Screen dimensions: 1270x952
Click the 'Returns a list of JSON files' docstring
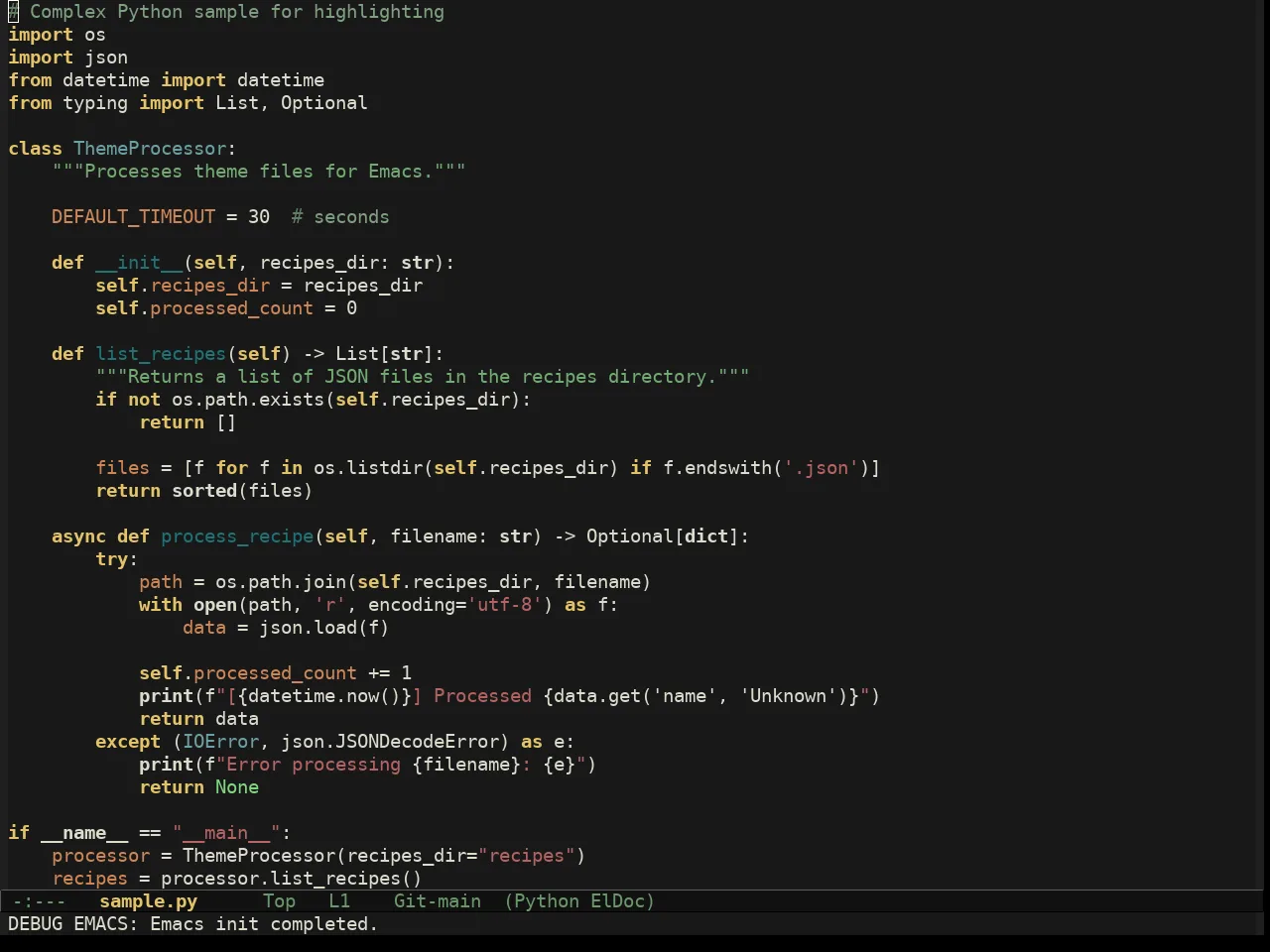click(x=423, y=377)
